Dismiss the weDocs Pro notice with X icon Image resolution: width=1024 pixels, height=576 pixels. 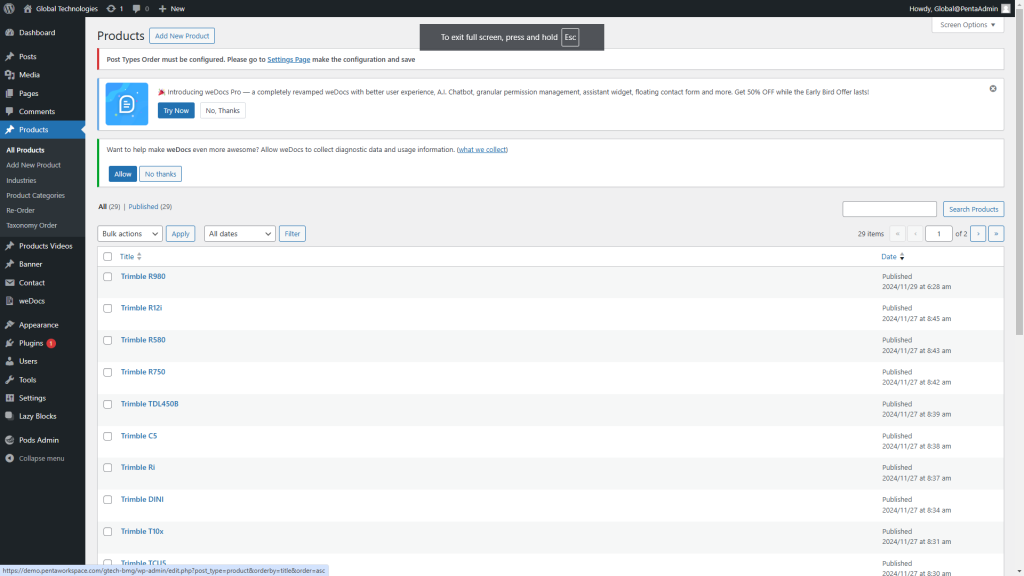[x=993, y=89]
